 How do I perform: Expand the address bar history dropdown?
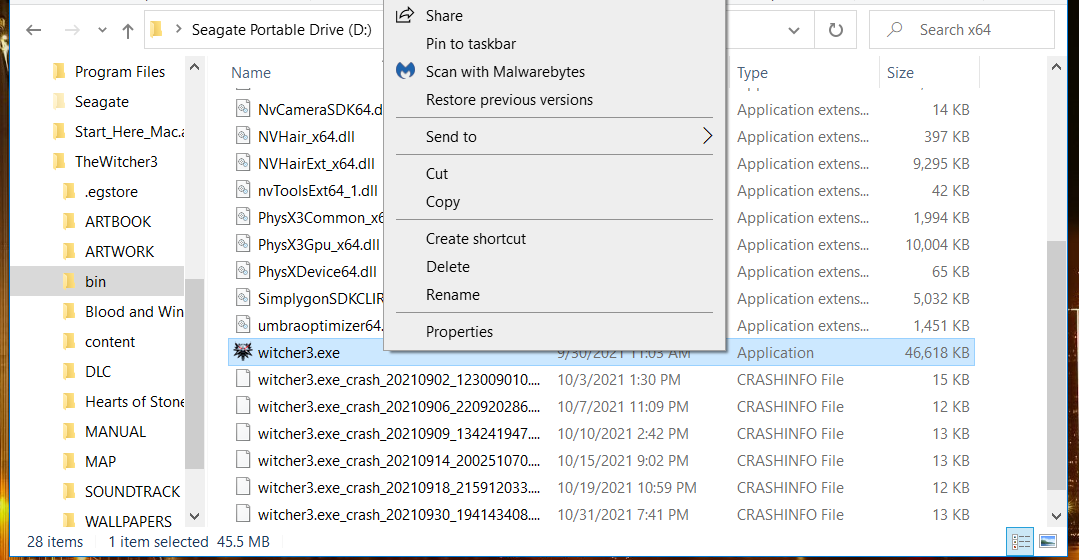tap(793, 30)
